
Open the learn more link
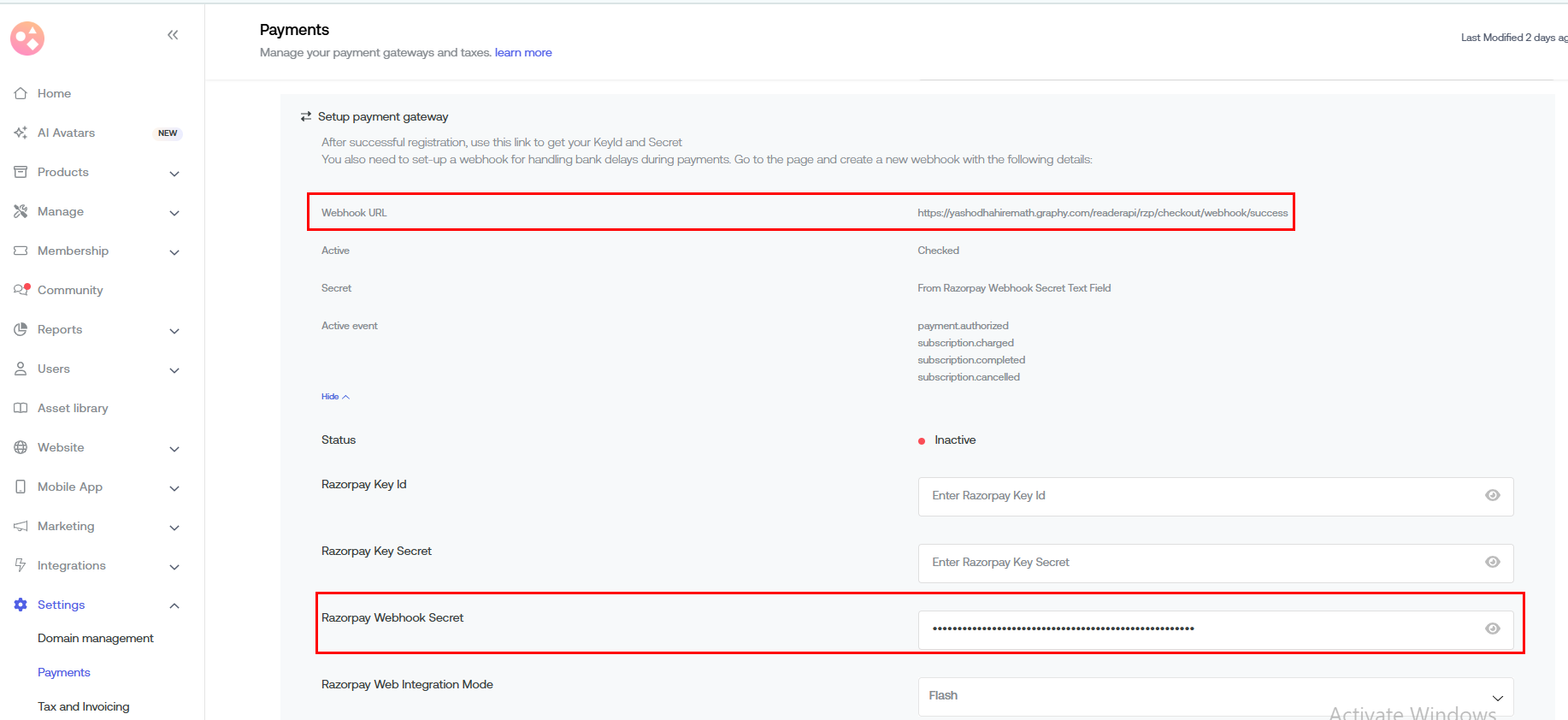[x=523, y=53]
